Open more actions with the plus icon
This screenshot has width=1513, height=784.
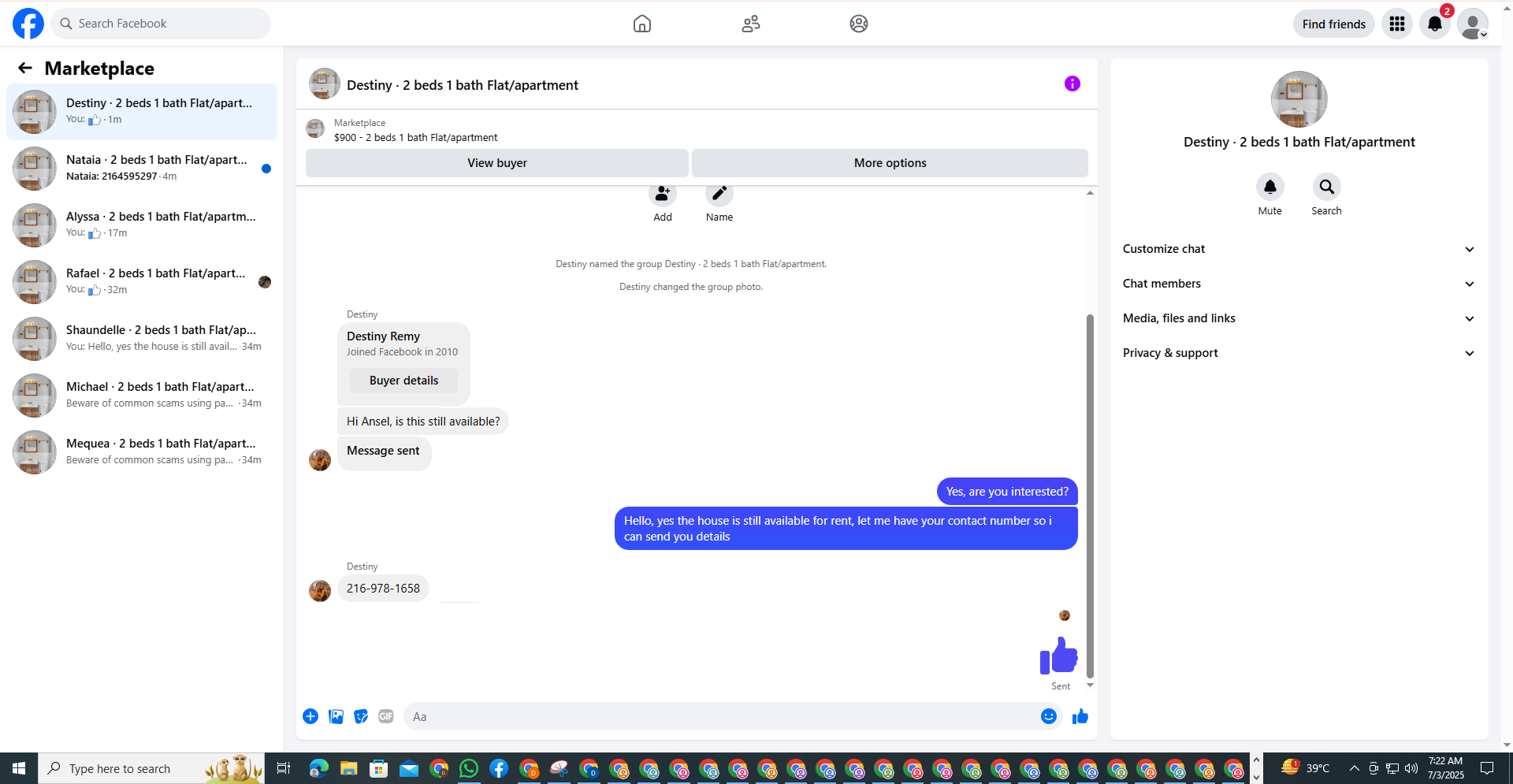pos(310,716)
